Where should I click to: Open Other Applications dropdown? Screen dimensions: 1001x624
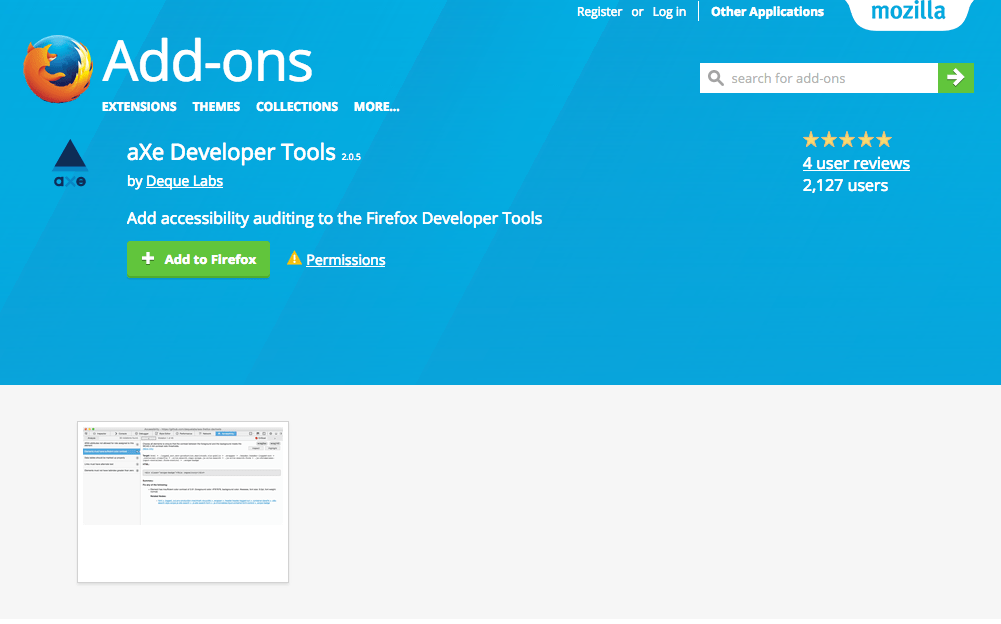[x=767, y=11]
